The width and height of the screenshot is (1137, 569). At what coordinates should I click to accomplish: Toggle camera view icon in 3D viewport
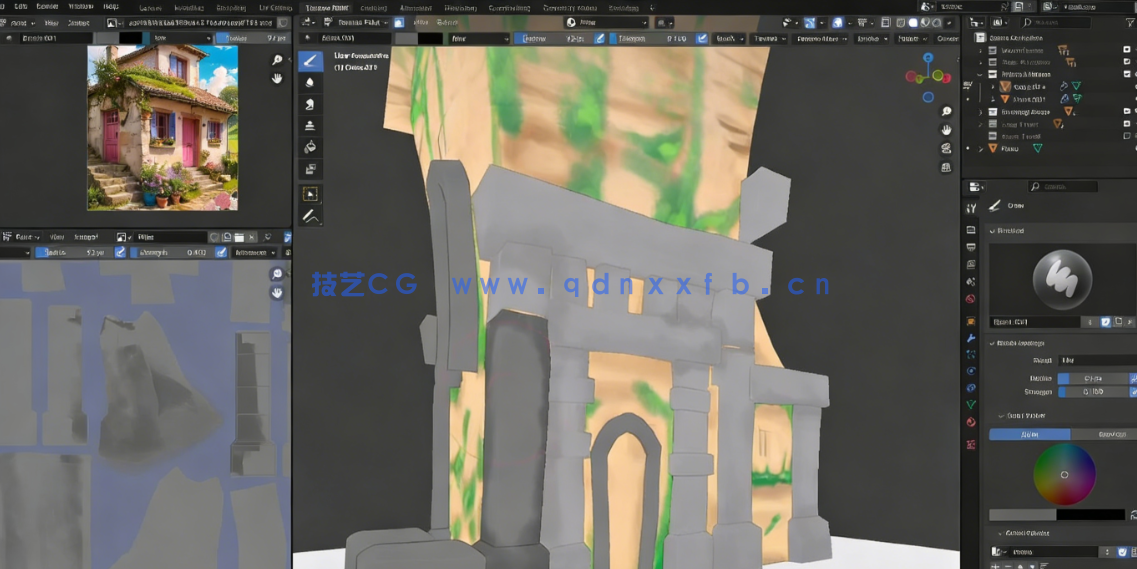tap(946, 149)
